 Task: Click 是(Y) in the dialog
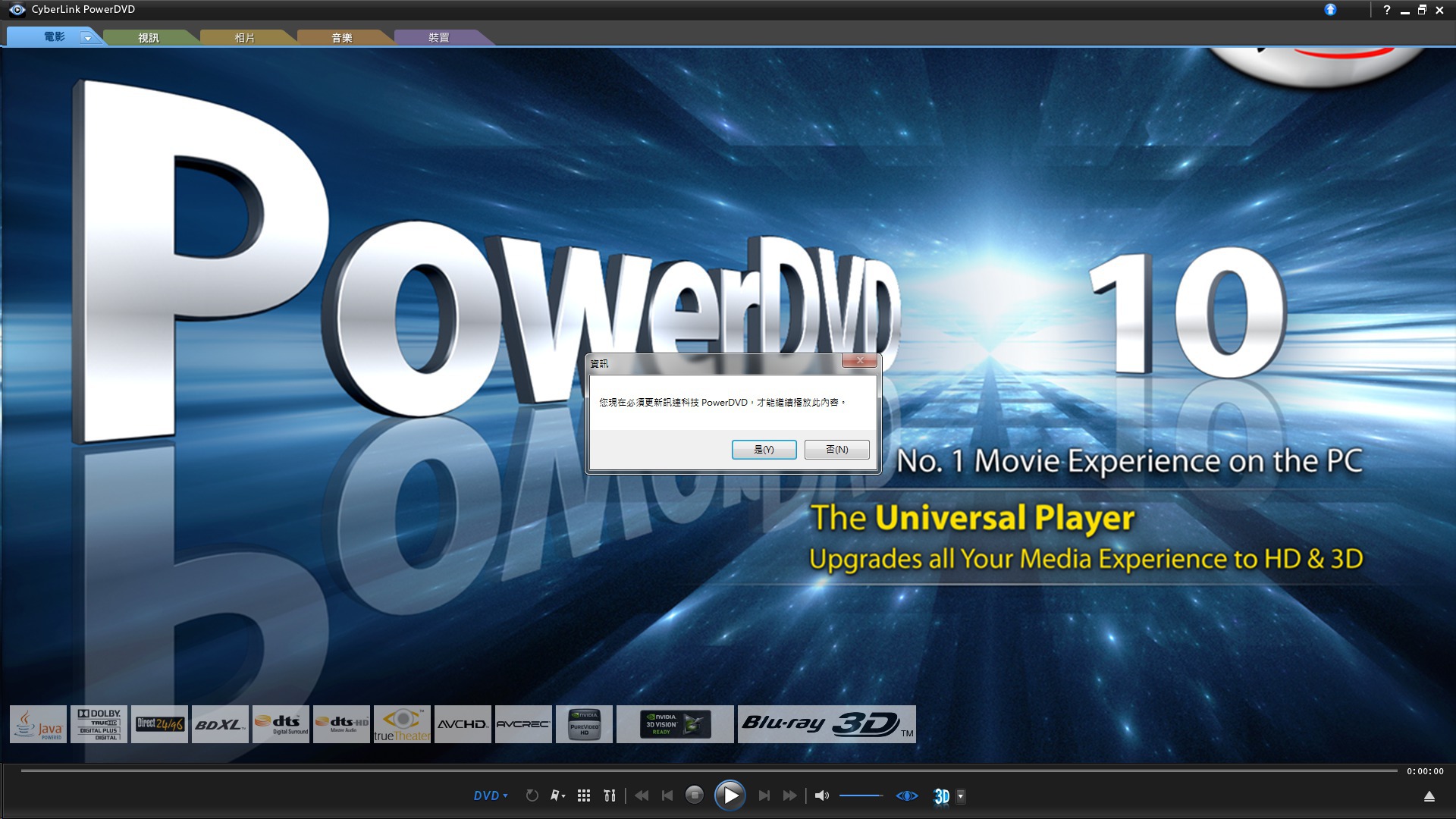764,450
